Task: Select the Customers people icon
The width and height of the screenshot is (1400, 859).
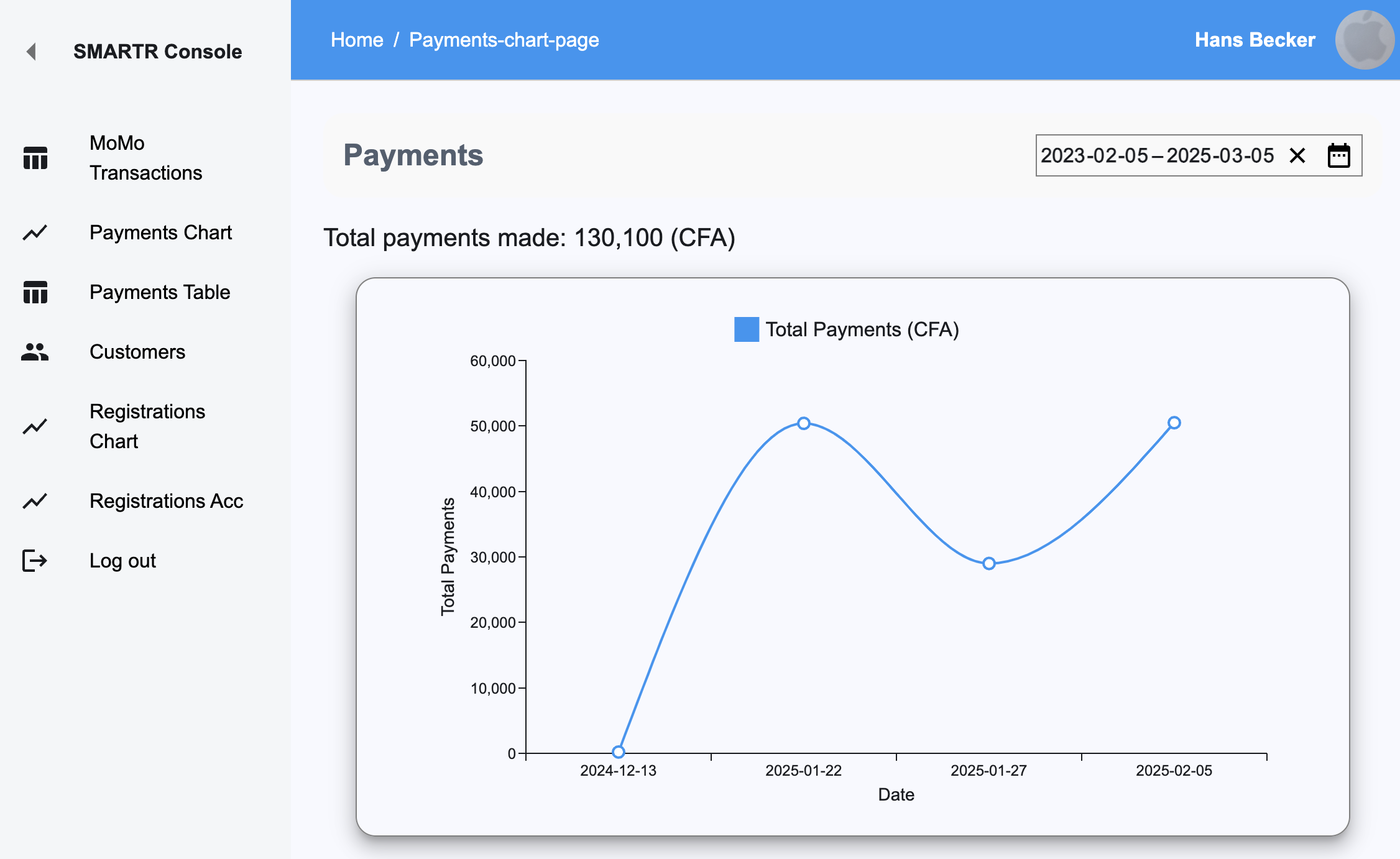Action: [34, 351]
